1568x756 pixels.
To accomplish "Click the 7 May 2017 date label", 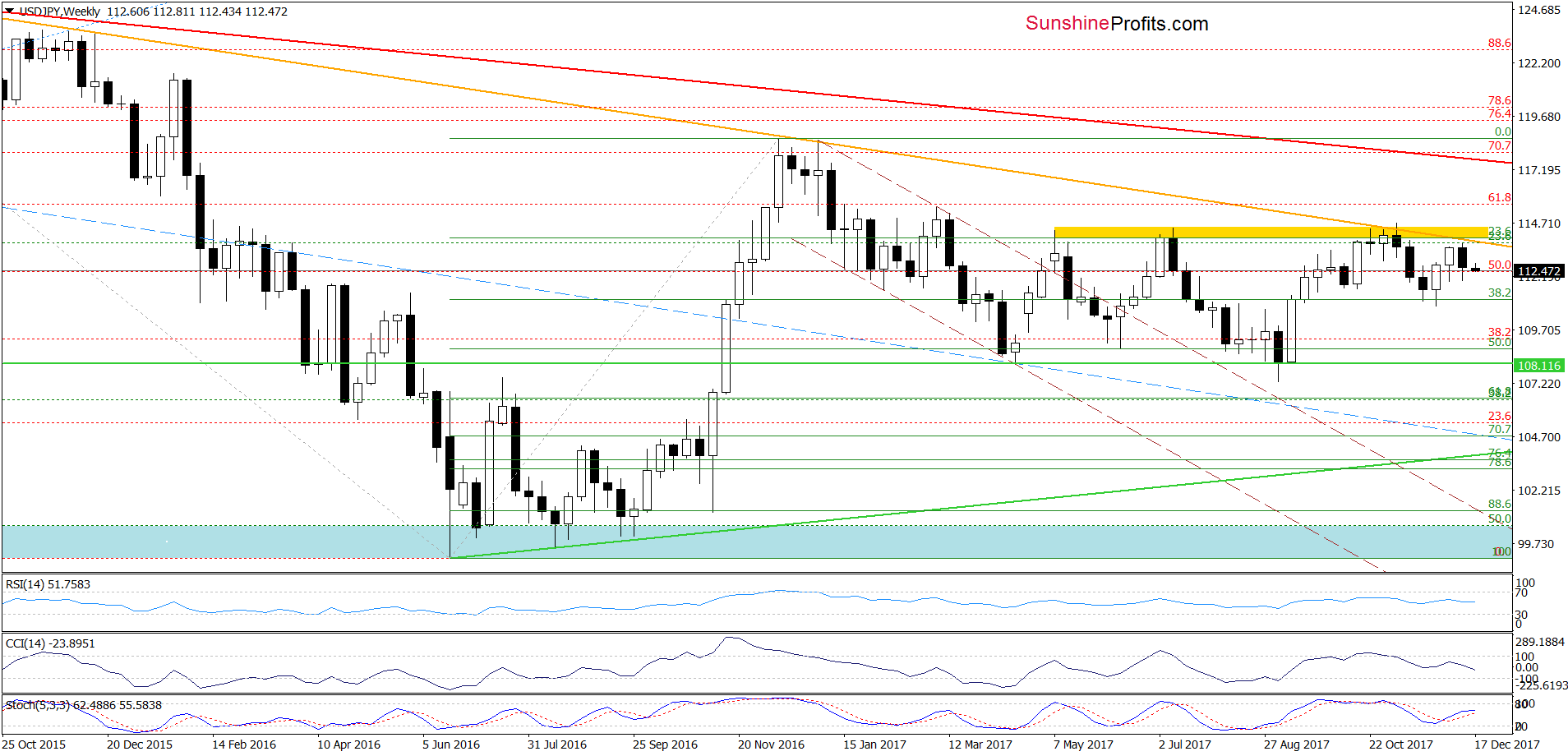I will 1083,744.
